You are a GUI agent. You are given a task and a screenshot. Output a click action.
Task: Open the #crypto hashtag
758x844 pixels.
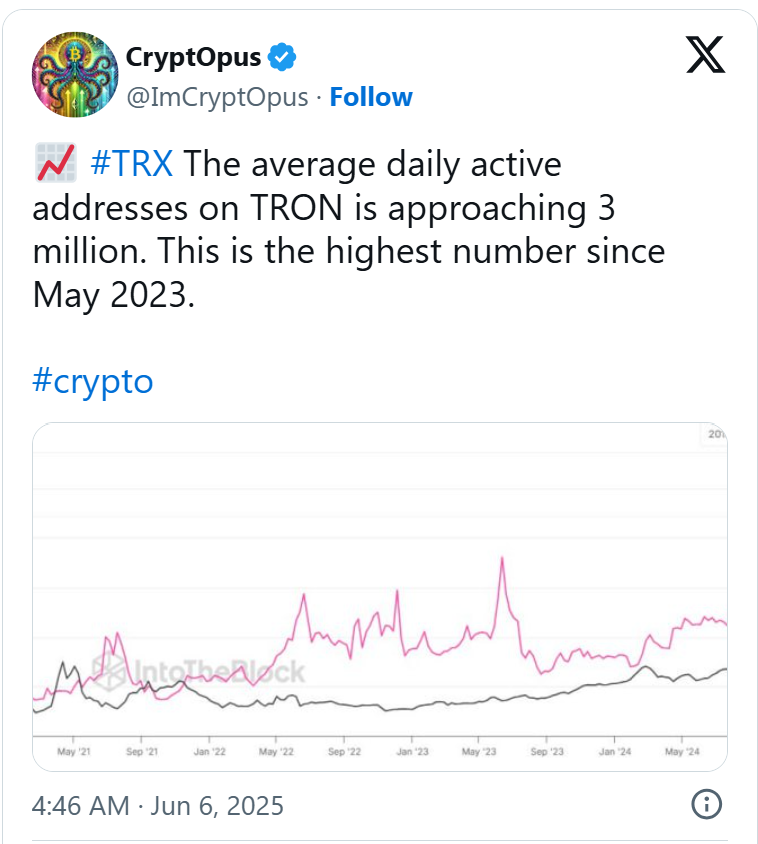pyautogui.click(x=93, y=382)
